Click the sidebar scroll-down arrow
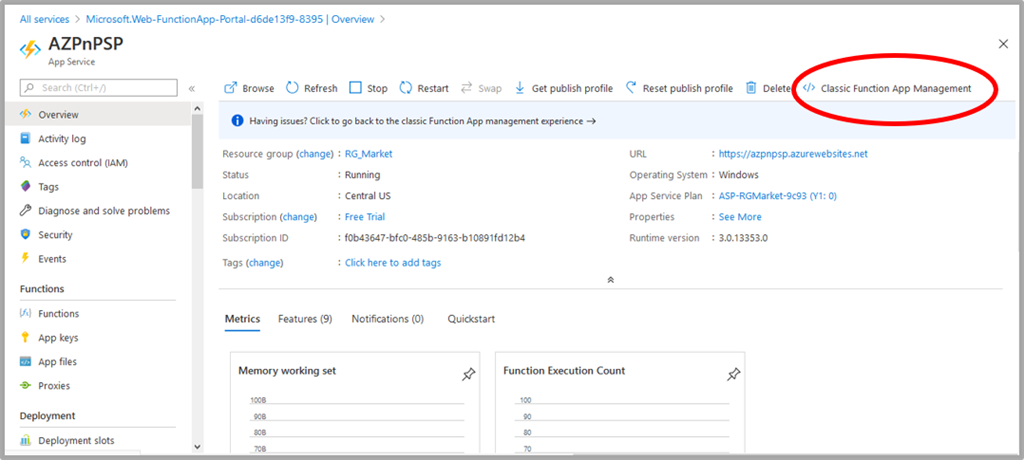Screen dimensions: 1024x460 click(x=198, y=446)
